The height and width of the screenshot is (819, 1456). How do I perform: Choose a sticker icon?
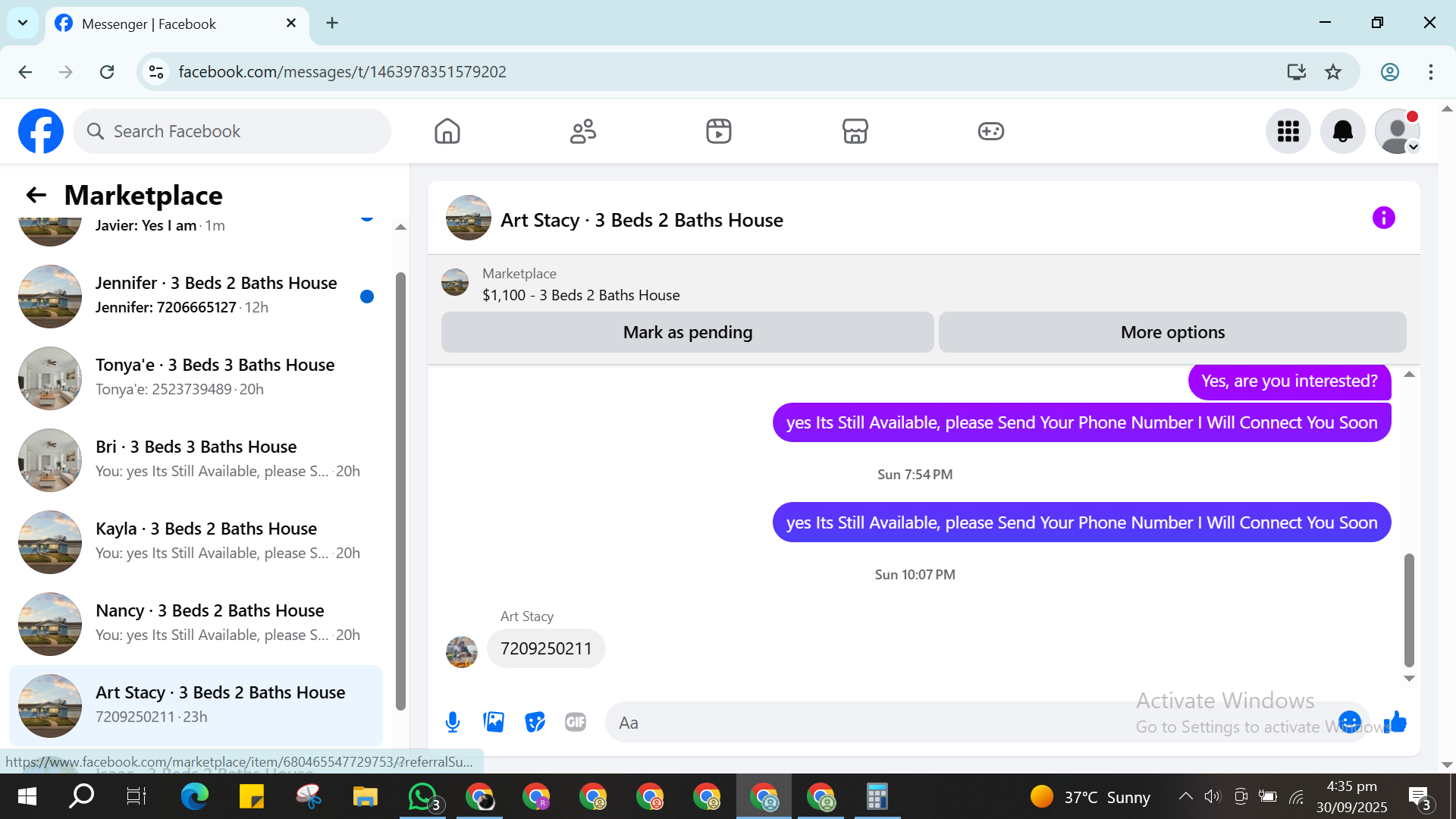[535, 722]
